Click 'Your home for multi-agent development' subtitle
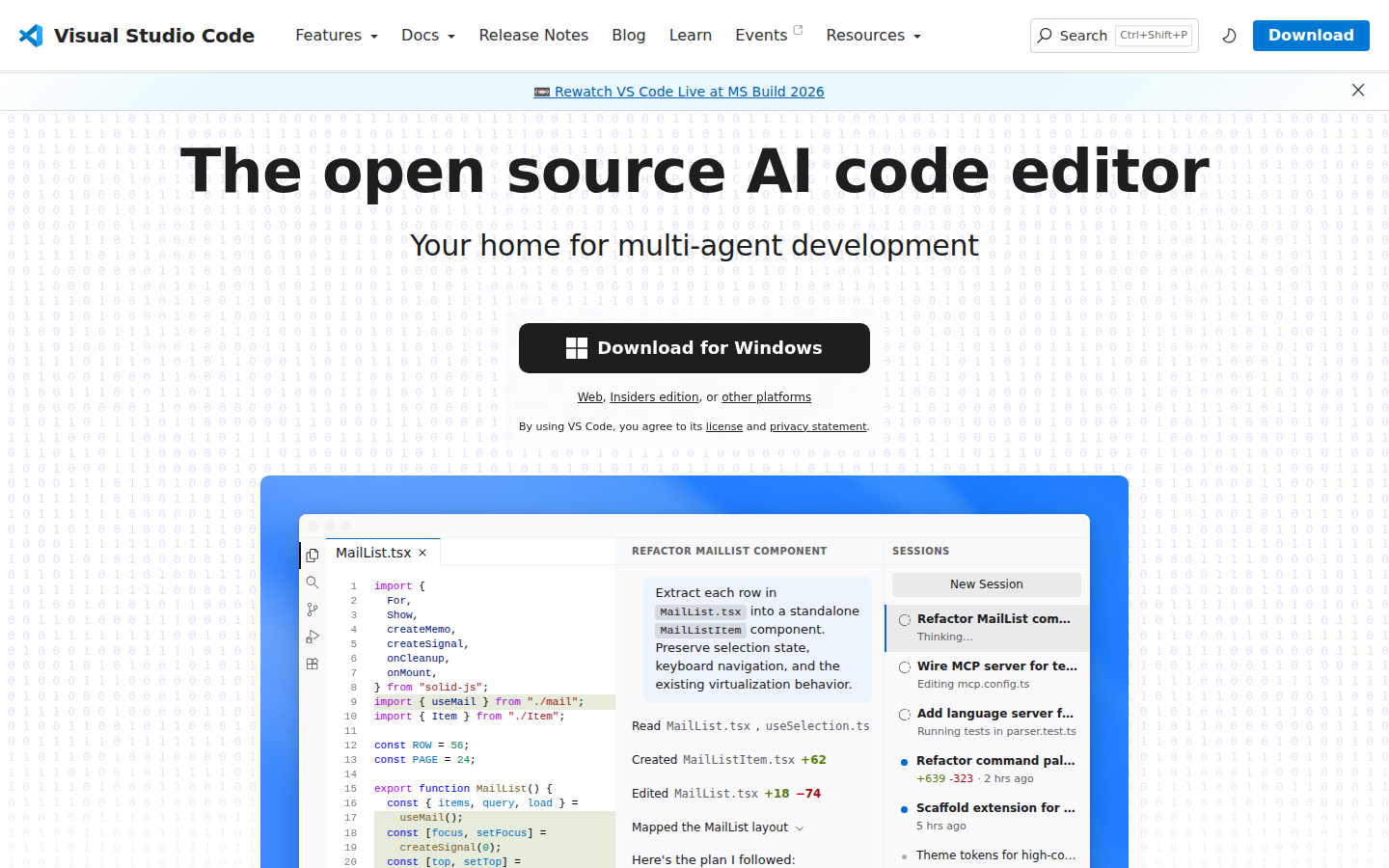1389x868 pixels. [x=694, y=246]
